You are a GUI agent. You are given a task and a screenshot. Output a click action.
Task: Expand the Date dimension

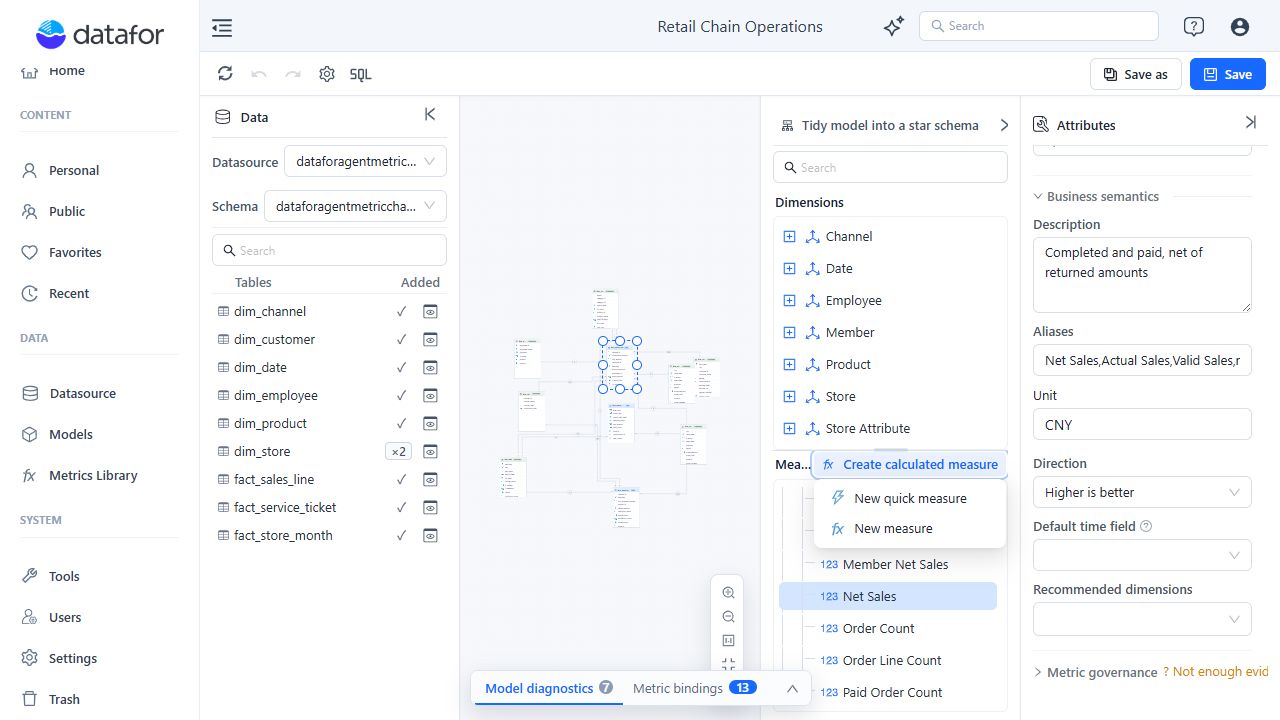click(789, 268)
